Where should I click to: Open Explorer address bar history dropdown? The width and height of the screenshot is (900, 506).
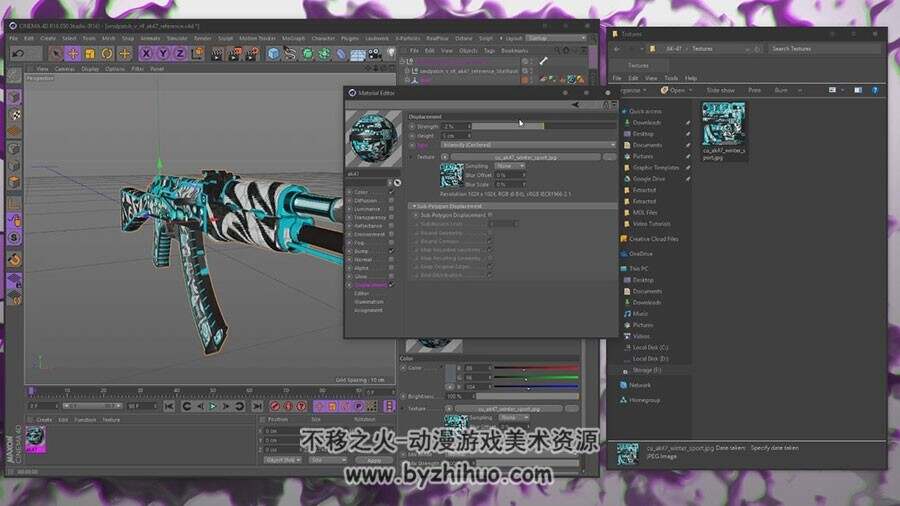pos(747,49)
